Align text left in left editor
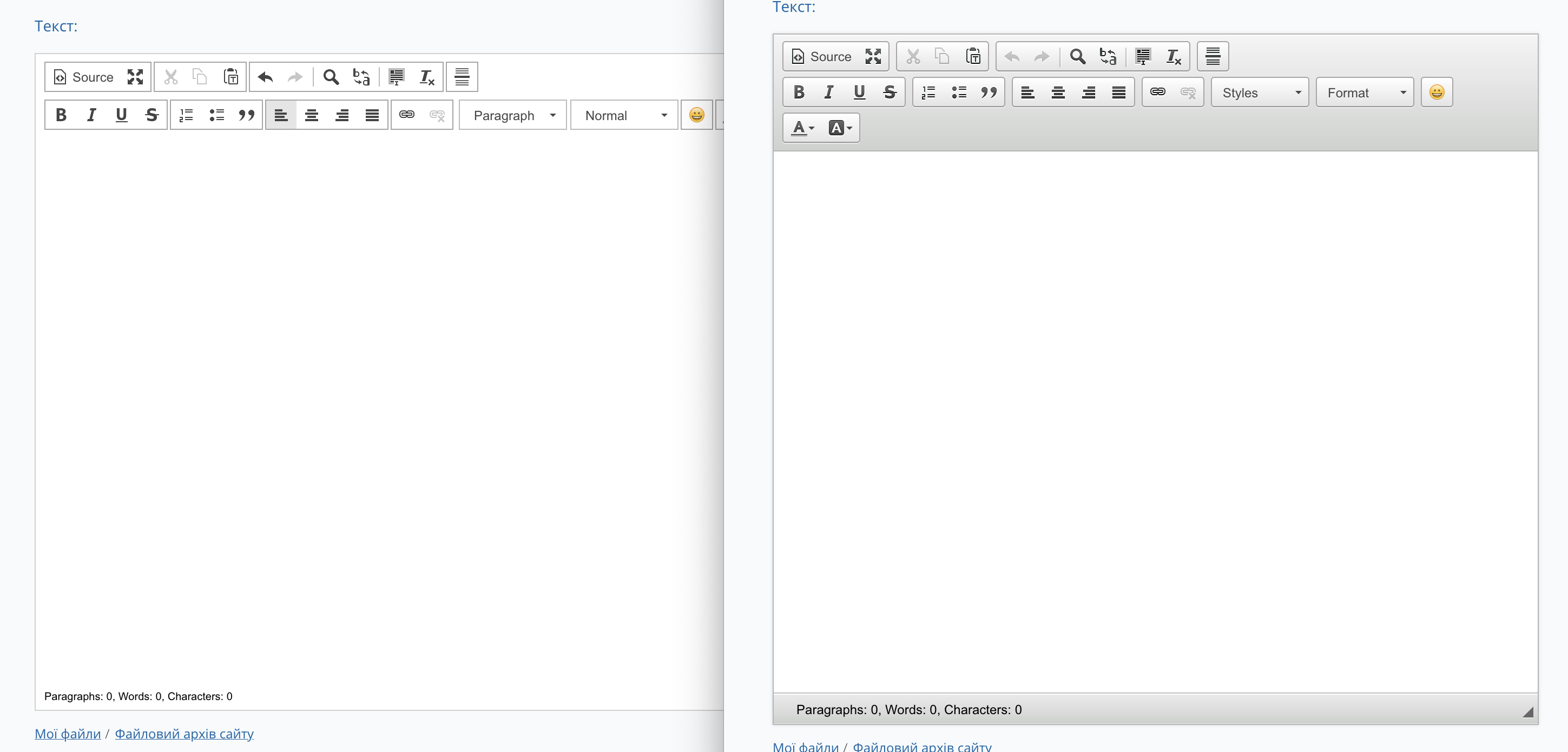 point(281,115)
